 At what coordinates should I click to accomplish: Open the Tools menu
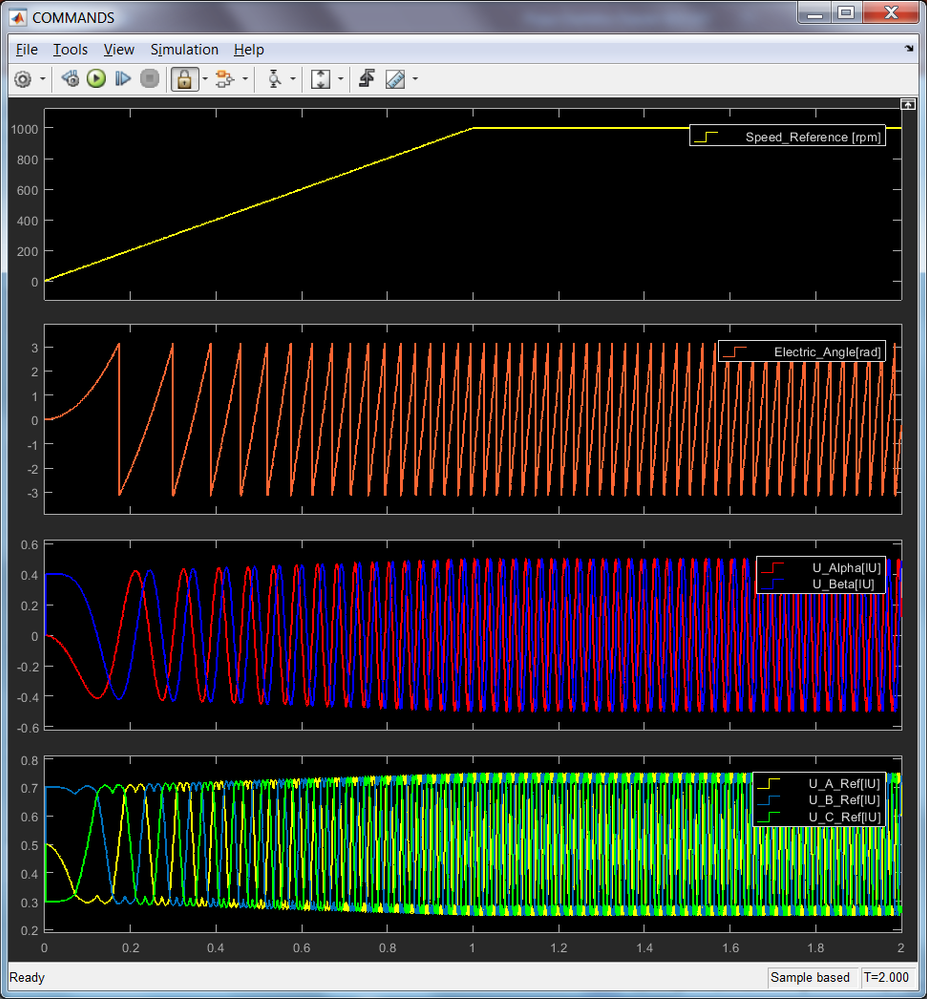pyautogui.click(x=70, y=49)
